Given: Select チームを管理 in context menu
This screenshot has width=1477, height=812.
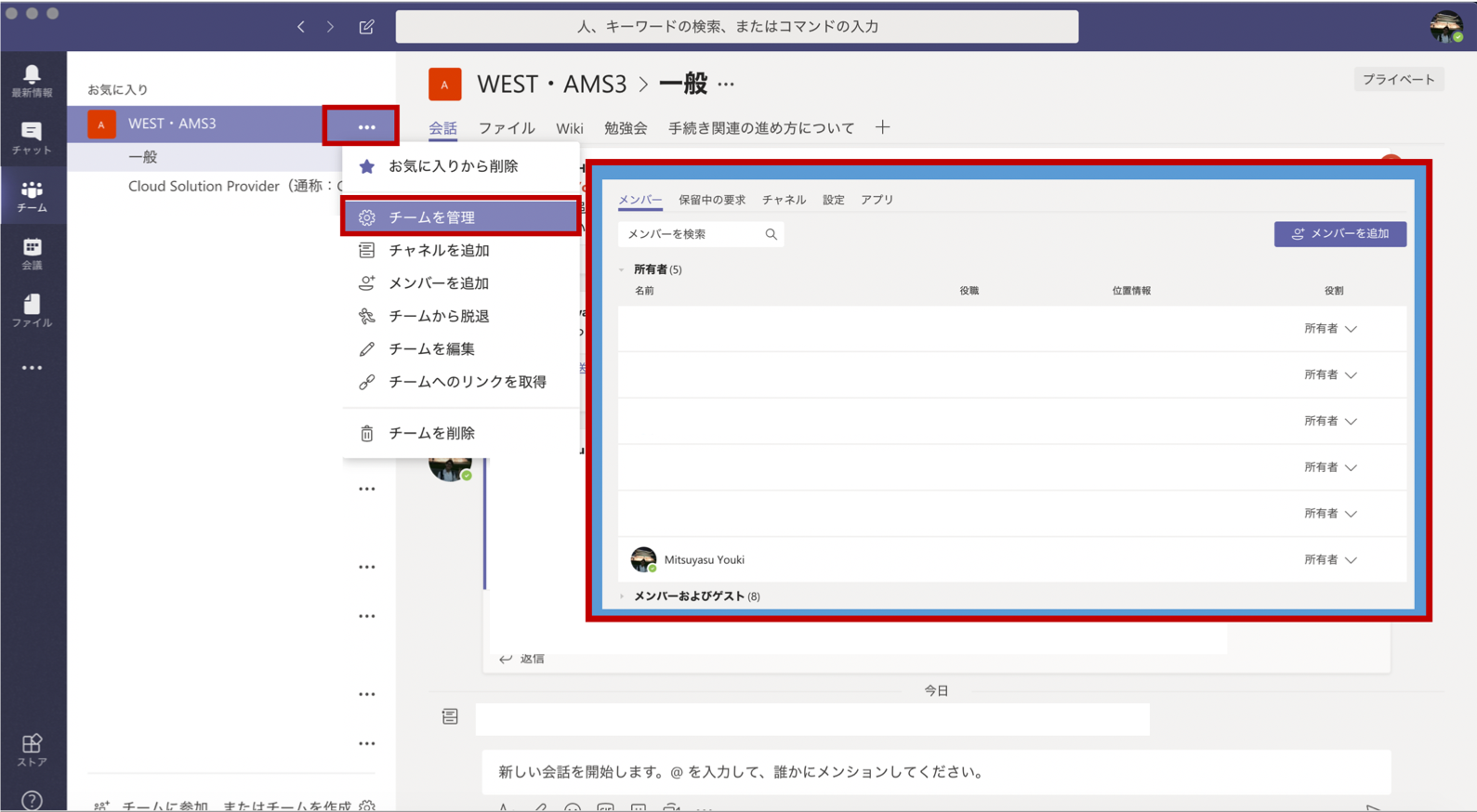Looking at the screenshot, I should [x=461, y=217].
